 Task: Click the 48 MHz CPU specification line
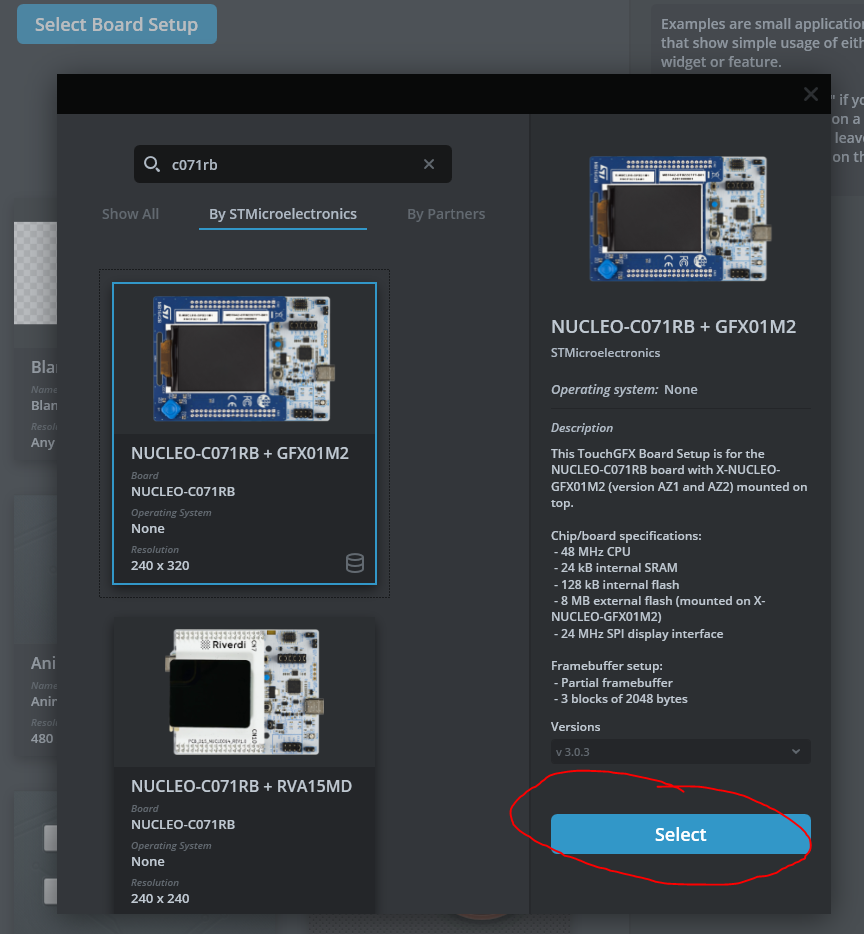(592, 552)
